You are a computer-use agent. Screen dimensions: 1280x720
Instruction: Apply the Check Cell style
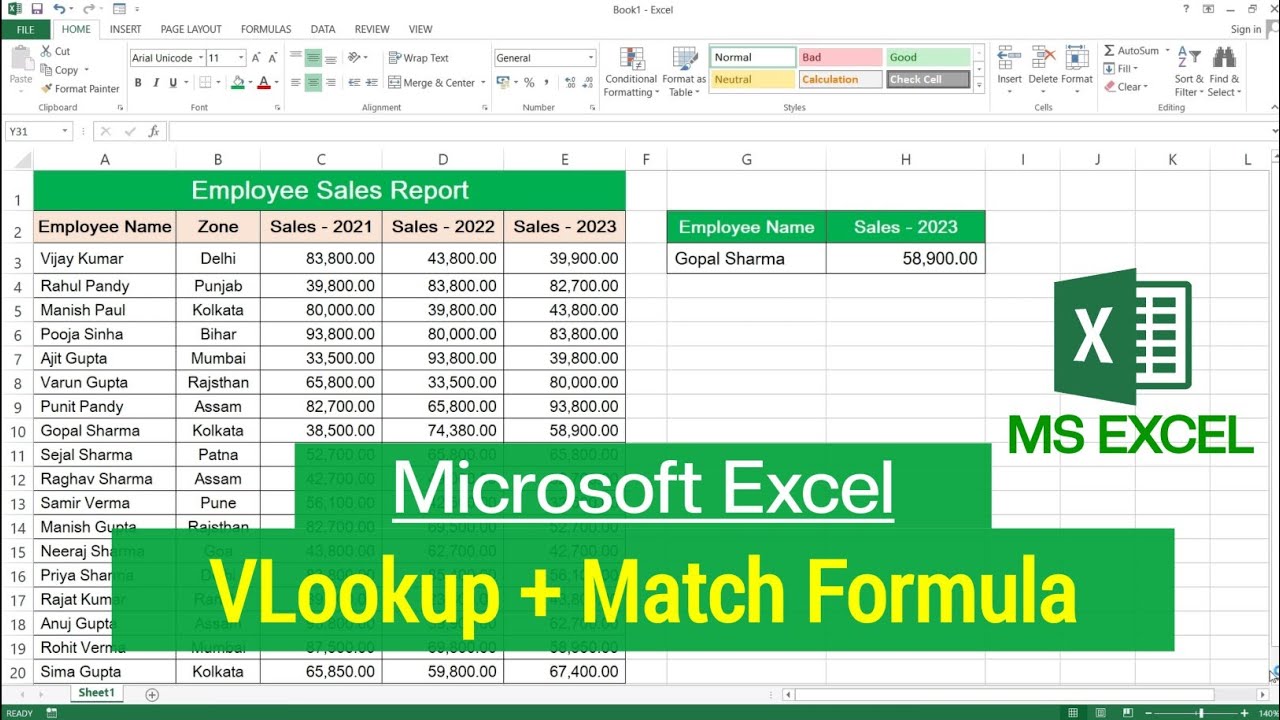pyautogui.click(x=928, y=80)
